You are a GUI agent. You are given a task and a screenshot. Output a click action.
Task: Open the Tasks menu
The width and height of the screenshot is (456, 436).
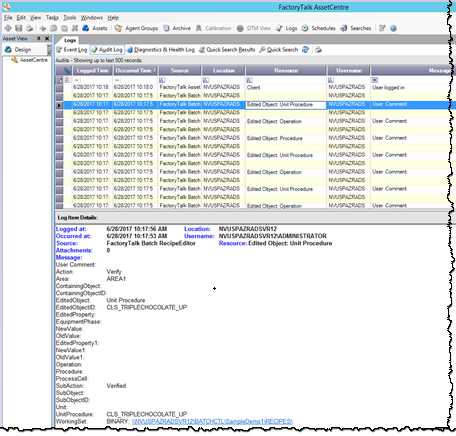pyautogui.click(x=52, y=18)
